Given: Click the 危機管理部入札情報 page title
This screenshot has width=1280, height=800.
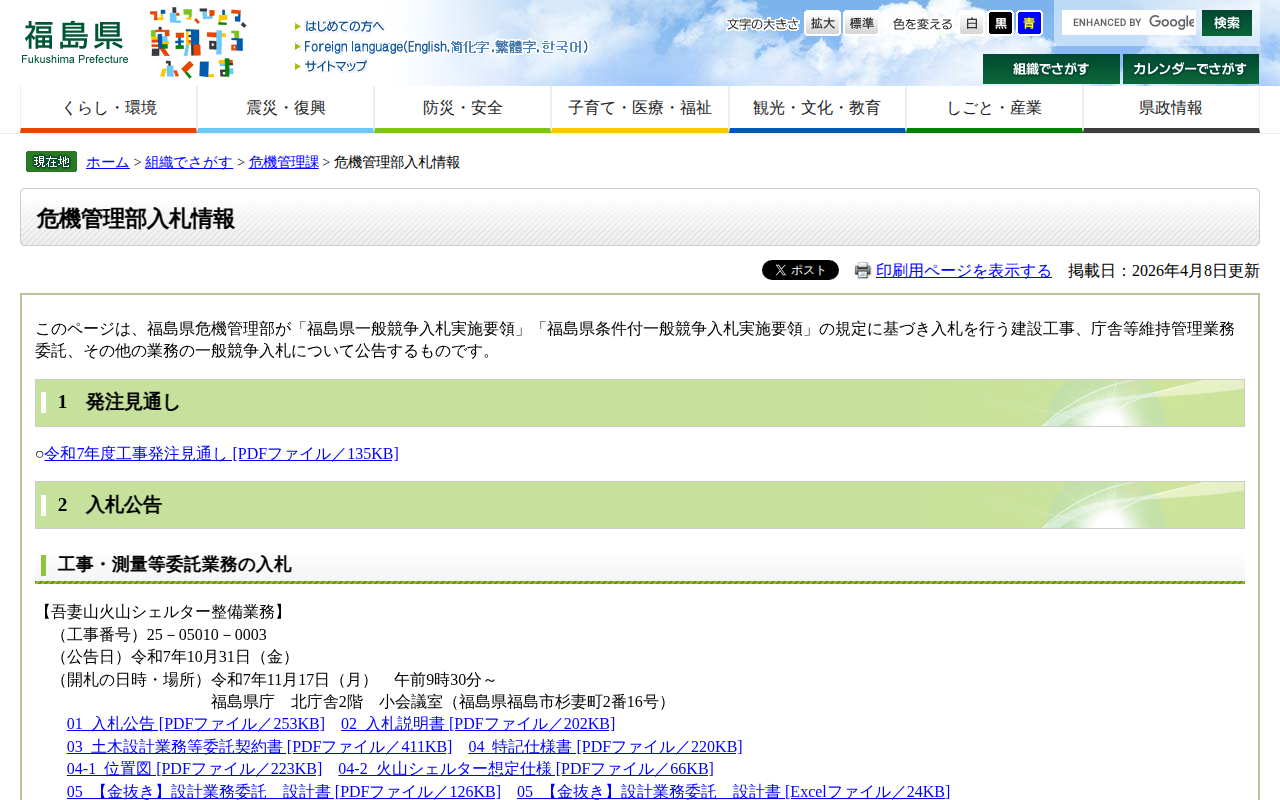Looking at the screenshot, I should coord(135,218).
